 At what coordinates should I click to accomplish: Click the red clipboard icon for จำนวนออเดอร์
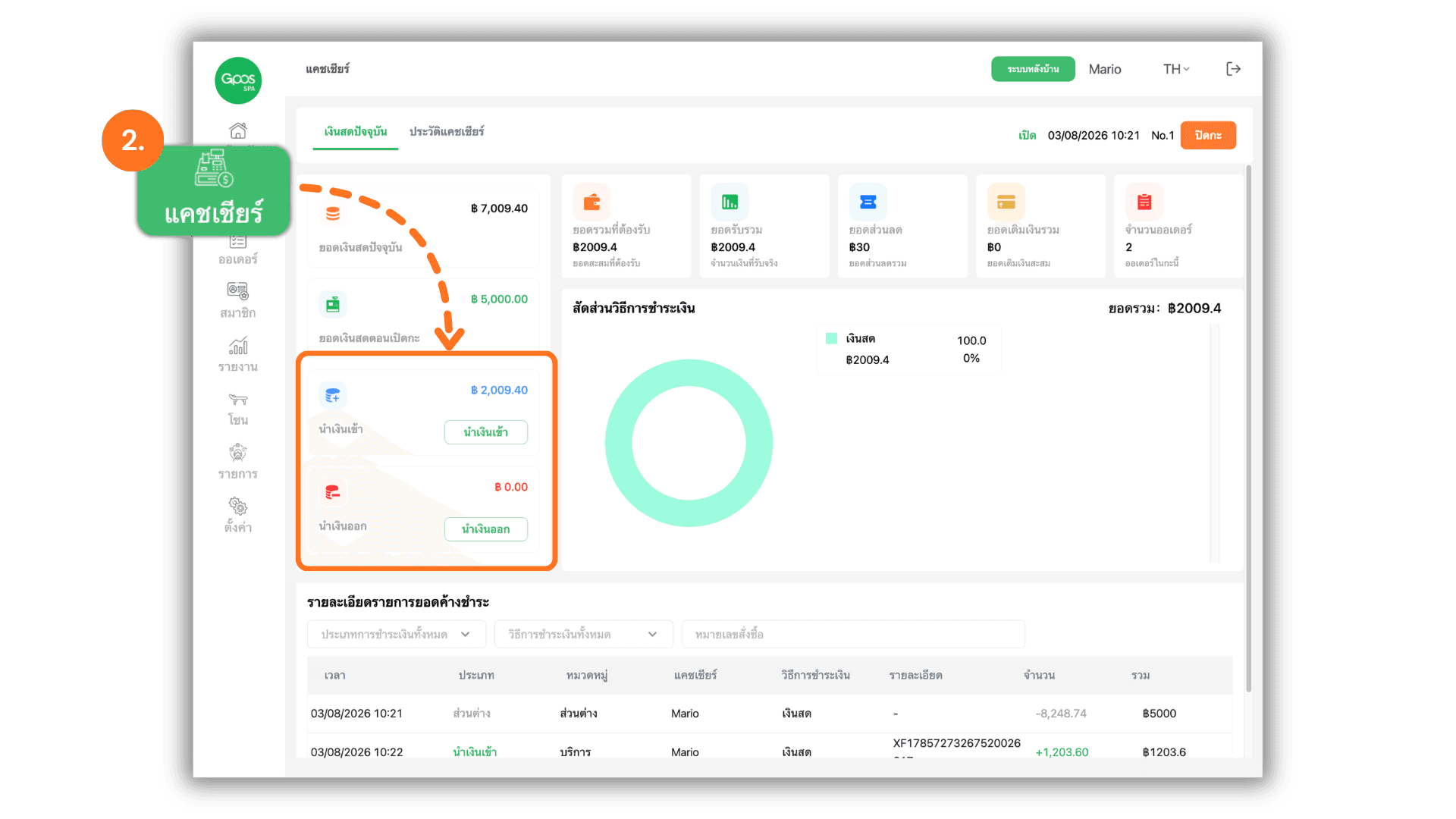click(1144, 202)
